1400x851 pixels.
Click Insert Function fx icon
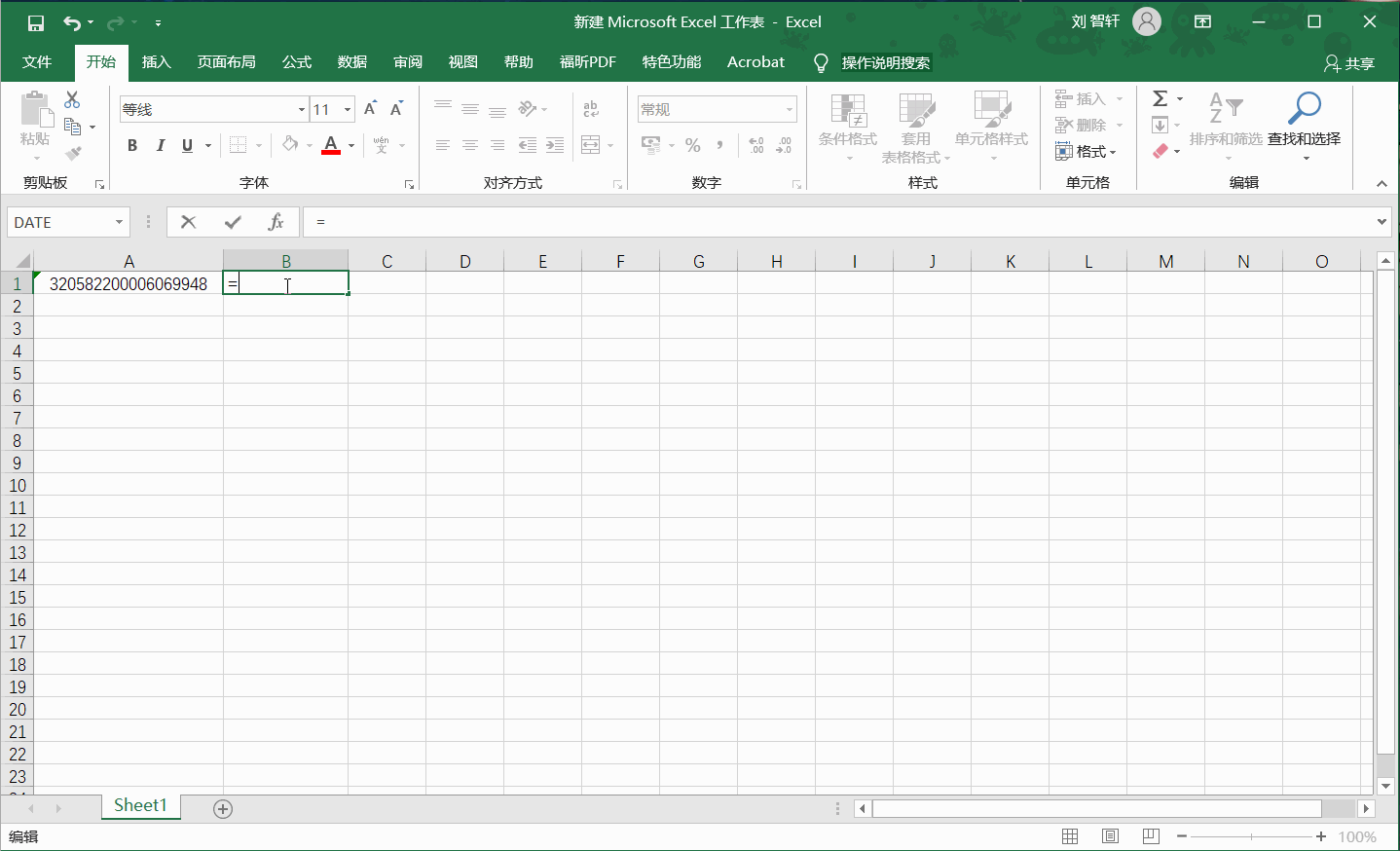276,222
